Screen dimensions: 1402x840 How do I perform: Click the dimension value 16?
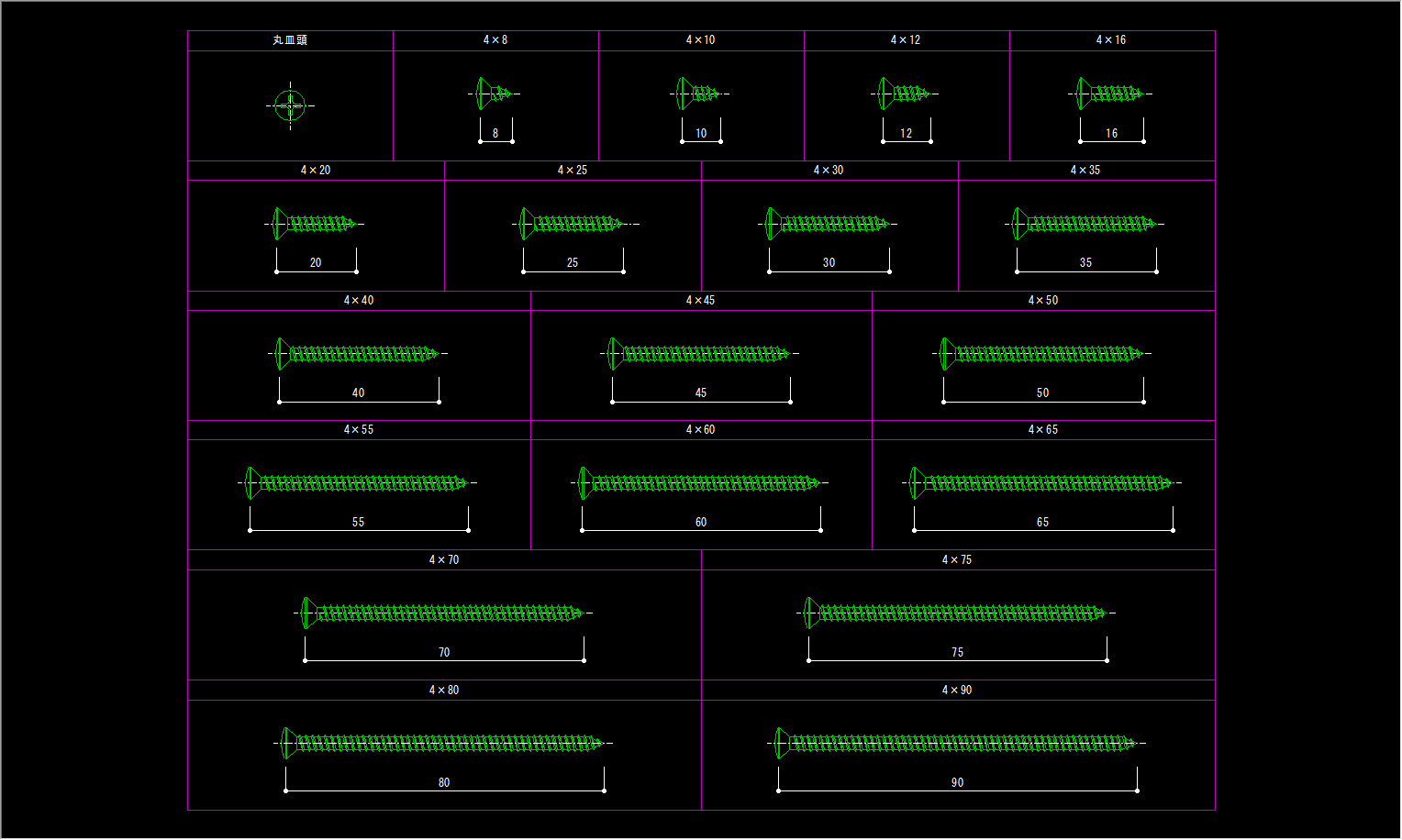click(1112, 134)
